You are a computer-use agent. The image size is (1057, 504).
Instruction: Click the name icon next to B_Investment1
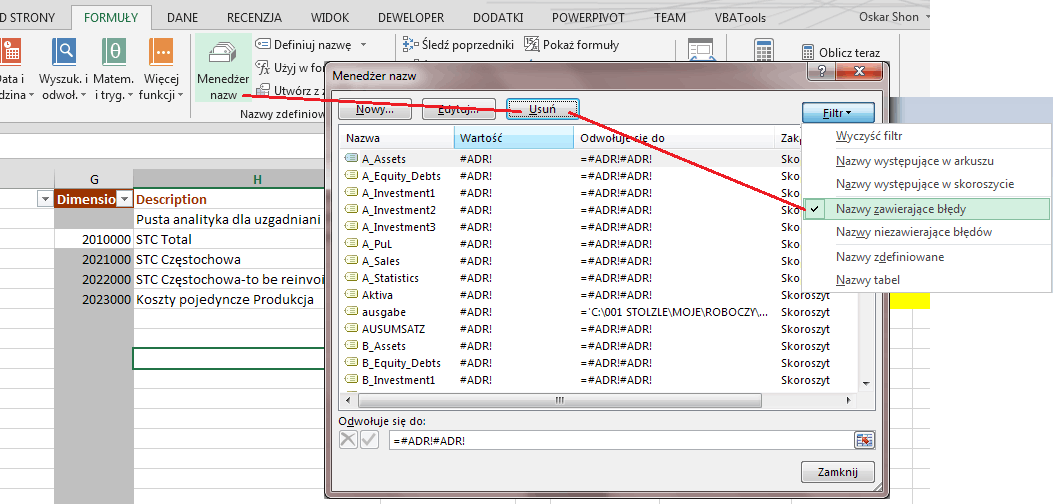pyautogui.click(x=351, y=379)
